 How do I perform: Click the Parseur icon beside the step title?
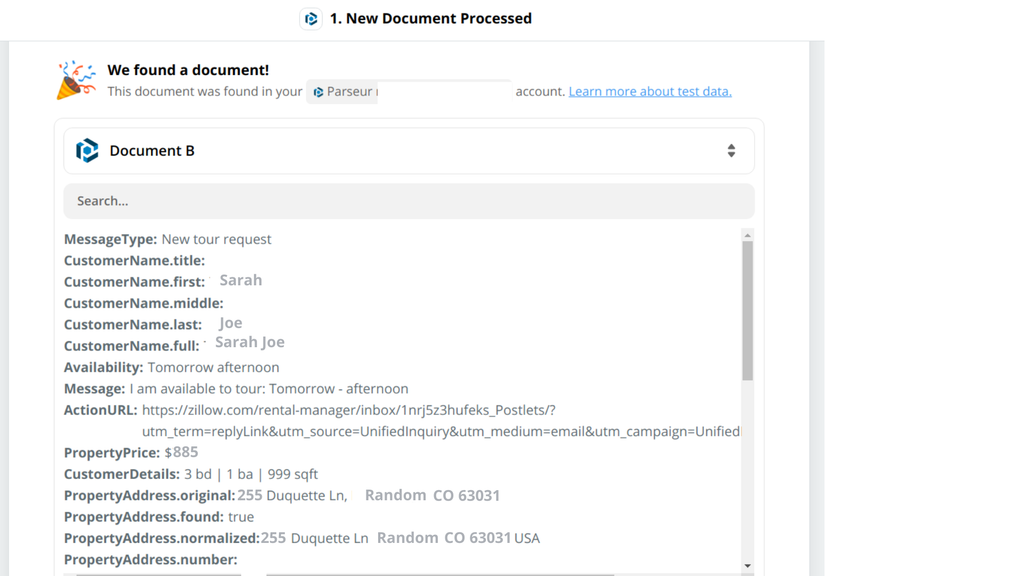click(310, 18)
